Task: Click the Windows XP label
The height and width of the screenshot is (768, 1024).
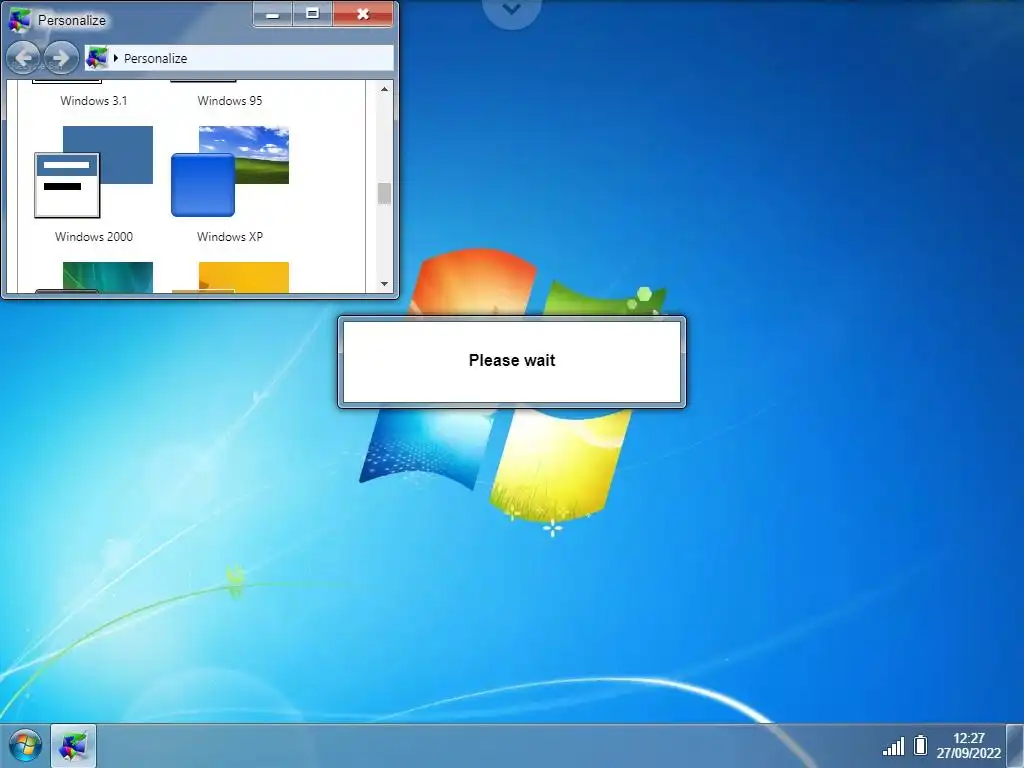Action: 230,236
